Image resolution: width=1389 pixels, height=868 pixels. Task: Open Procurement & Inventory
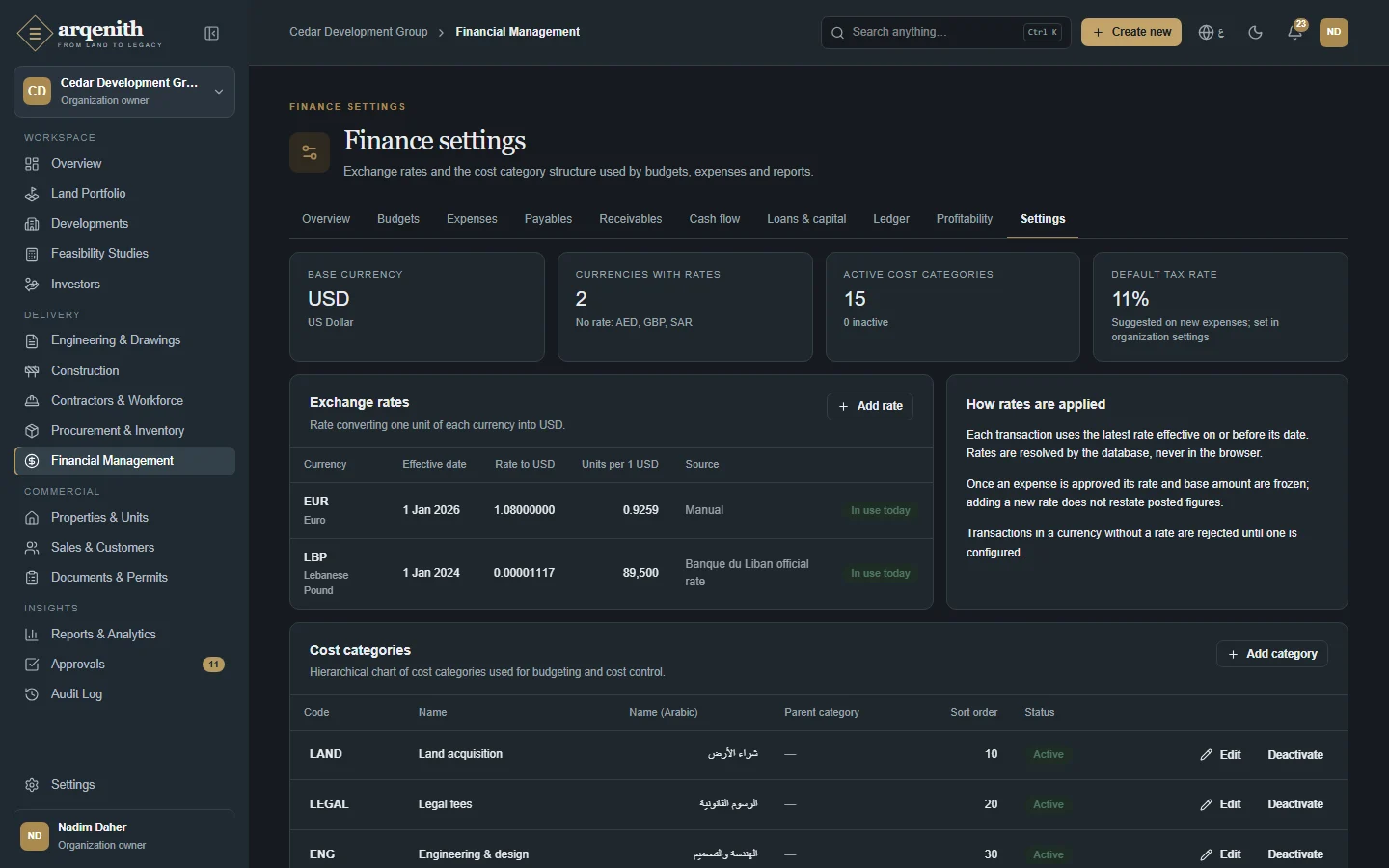point(124,431)
